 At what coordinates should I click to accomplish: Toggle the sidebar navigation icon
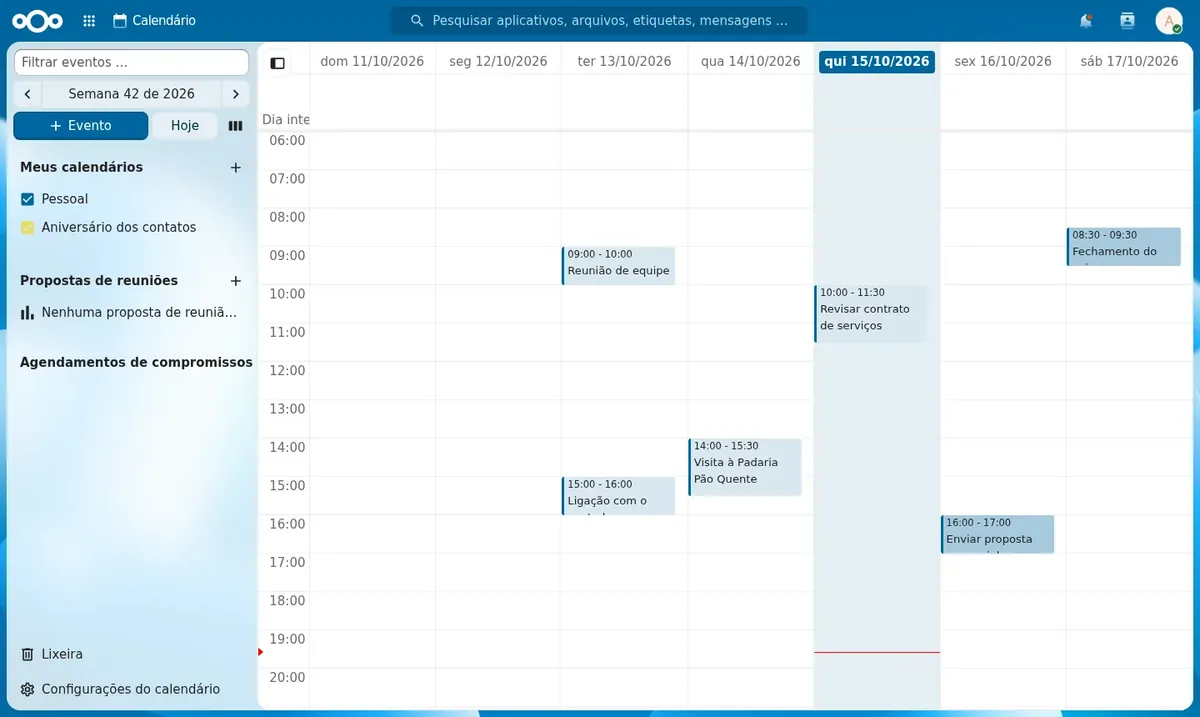click(x=278, y=62)
